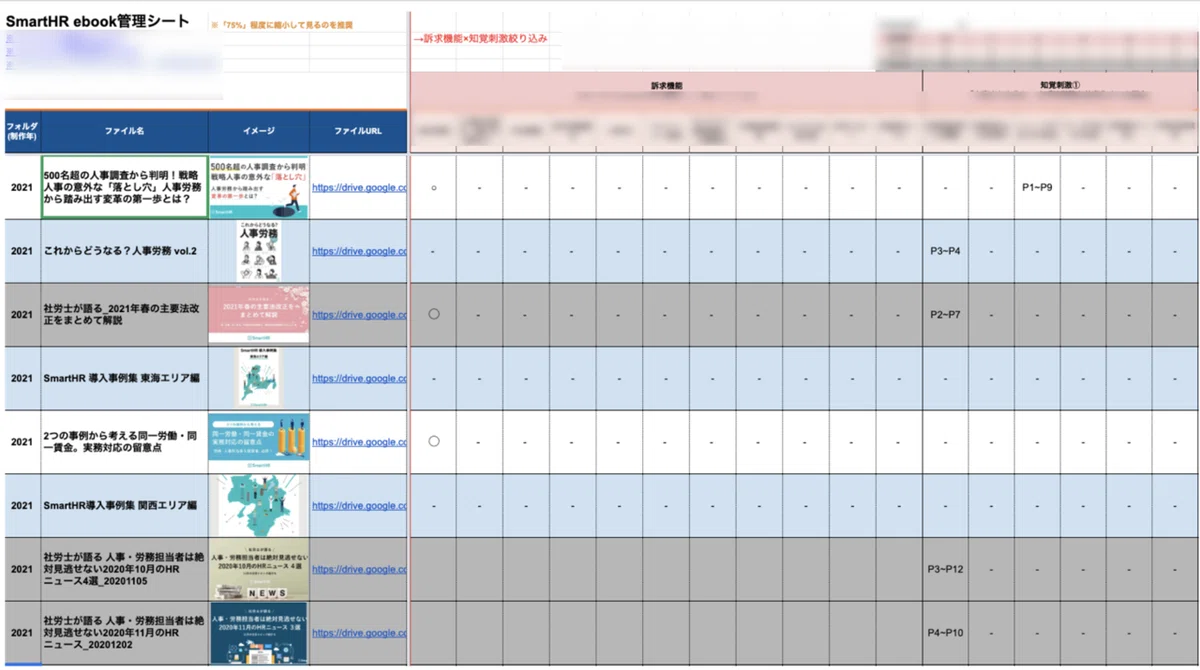Open Drive link for 2020年10月のHRニュース row
This screenshot has height=670, width=1200.
[359, 569]
